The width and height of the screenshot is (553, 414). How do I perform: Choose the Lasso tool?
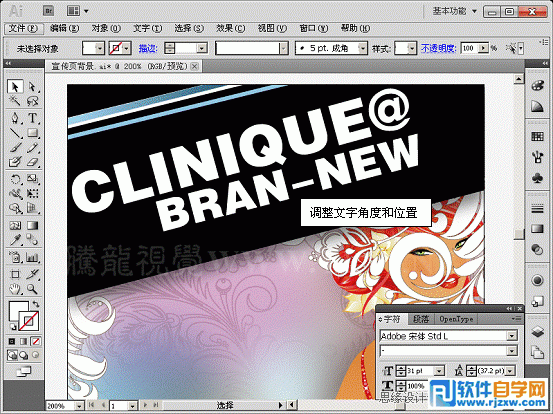(x=32, y=101)
